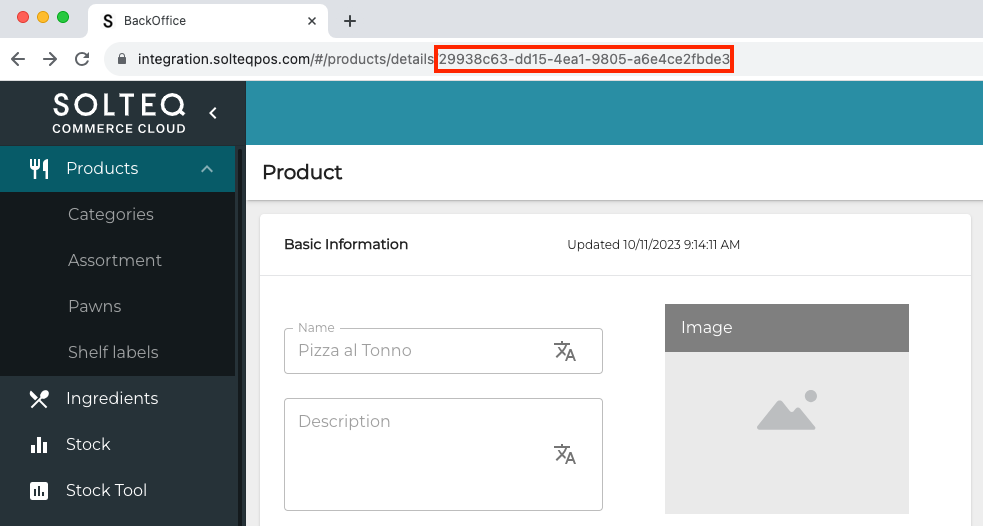Click the Stock Tool chart icon

39,491
